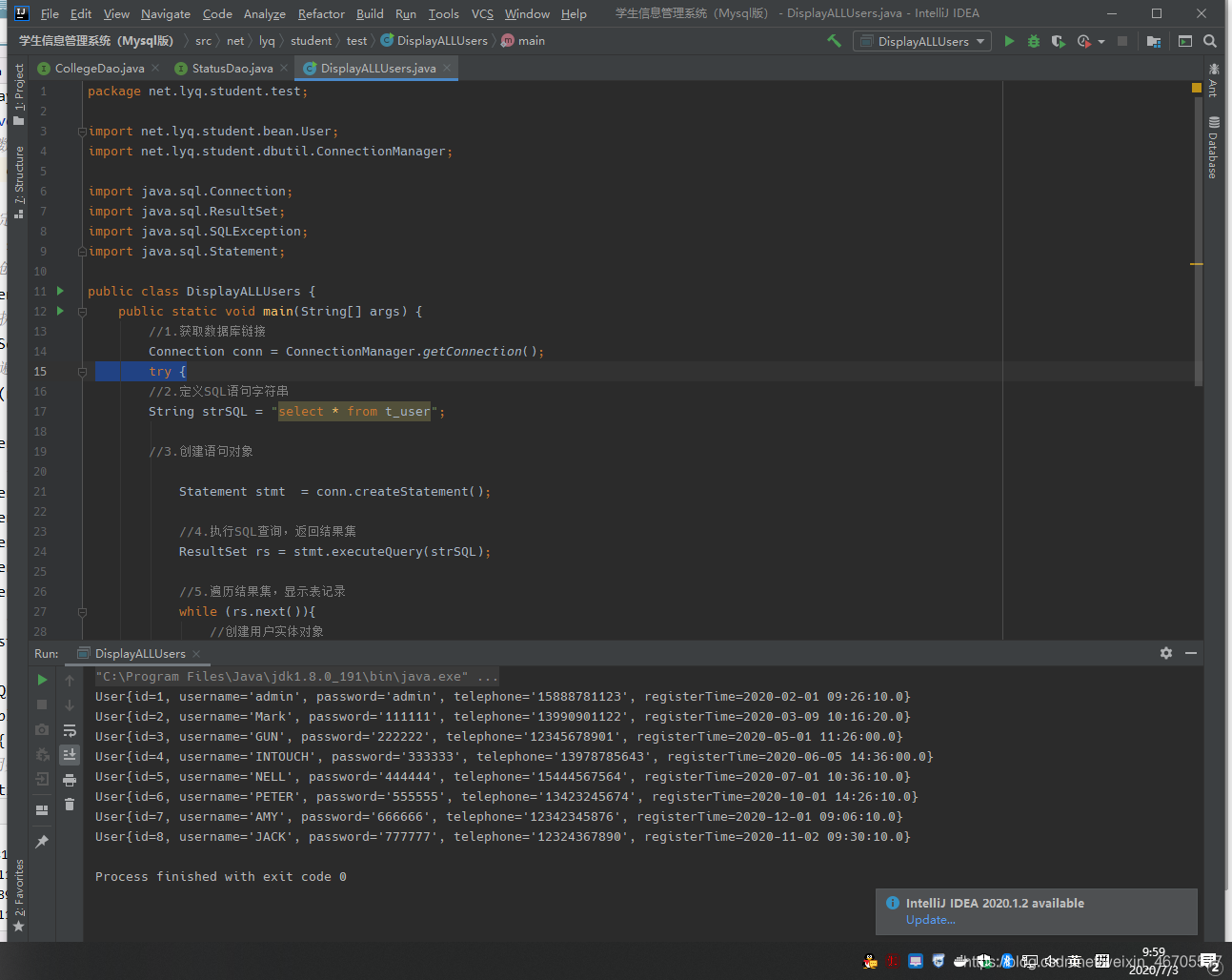
Task: Start debugging with the bug icon
Action: [1034, 41]
